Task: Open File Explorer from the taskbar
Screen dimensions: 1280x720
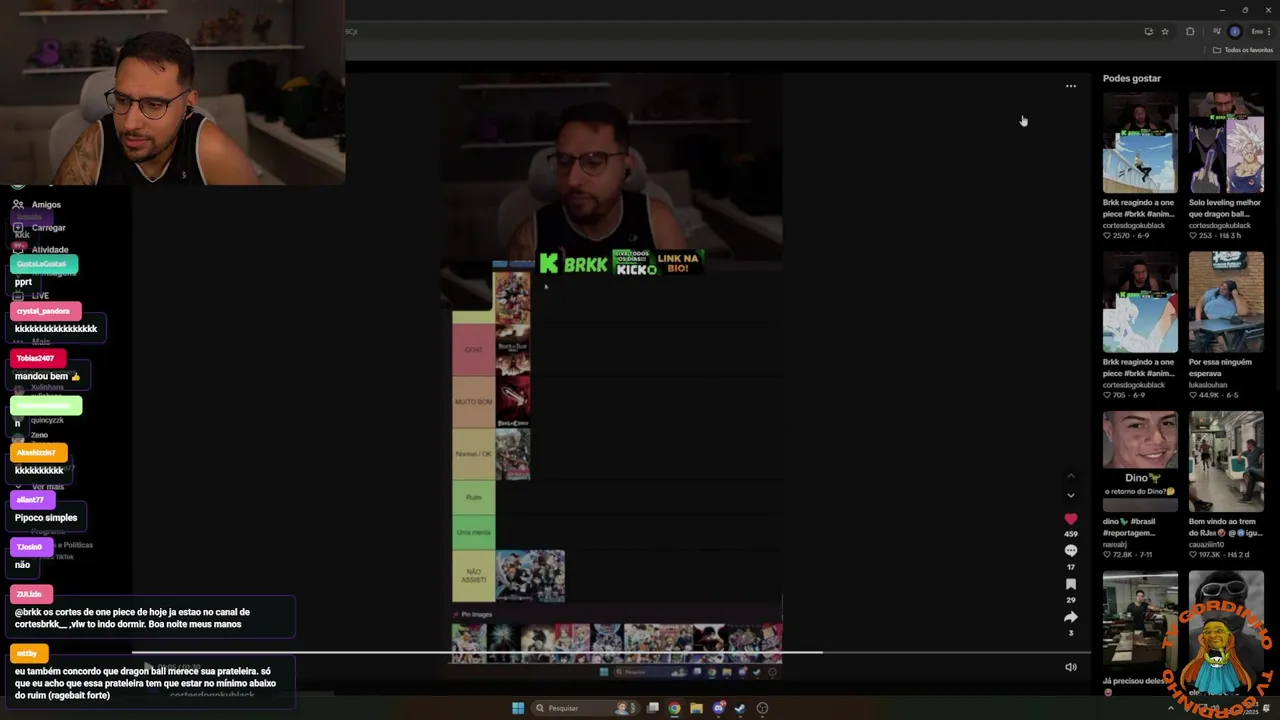Action: 696,708
